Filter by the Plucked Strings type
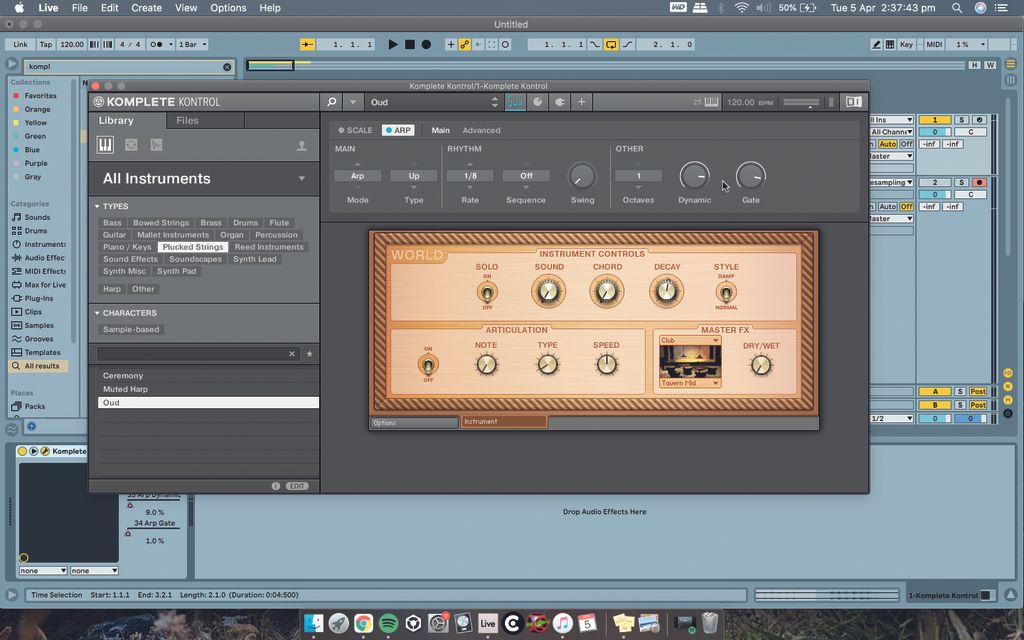 point(192,246)
